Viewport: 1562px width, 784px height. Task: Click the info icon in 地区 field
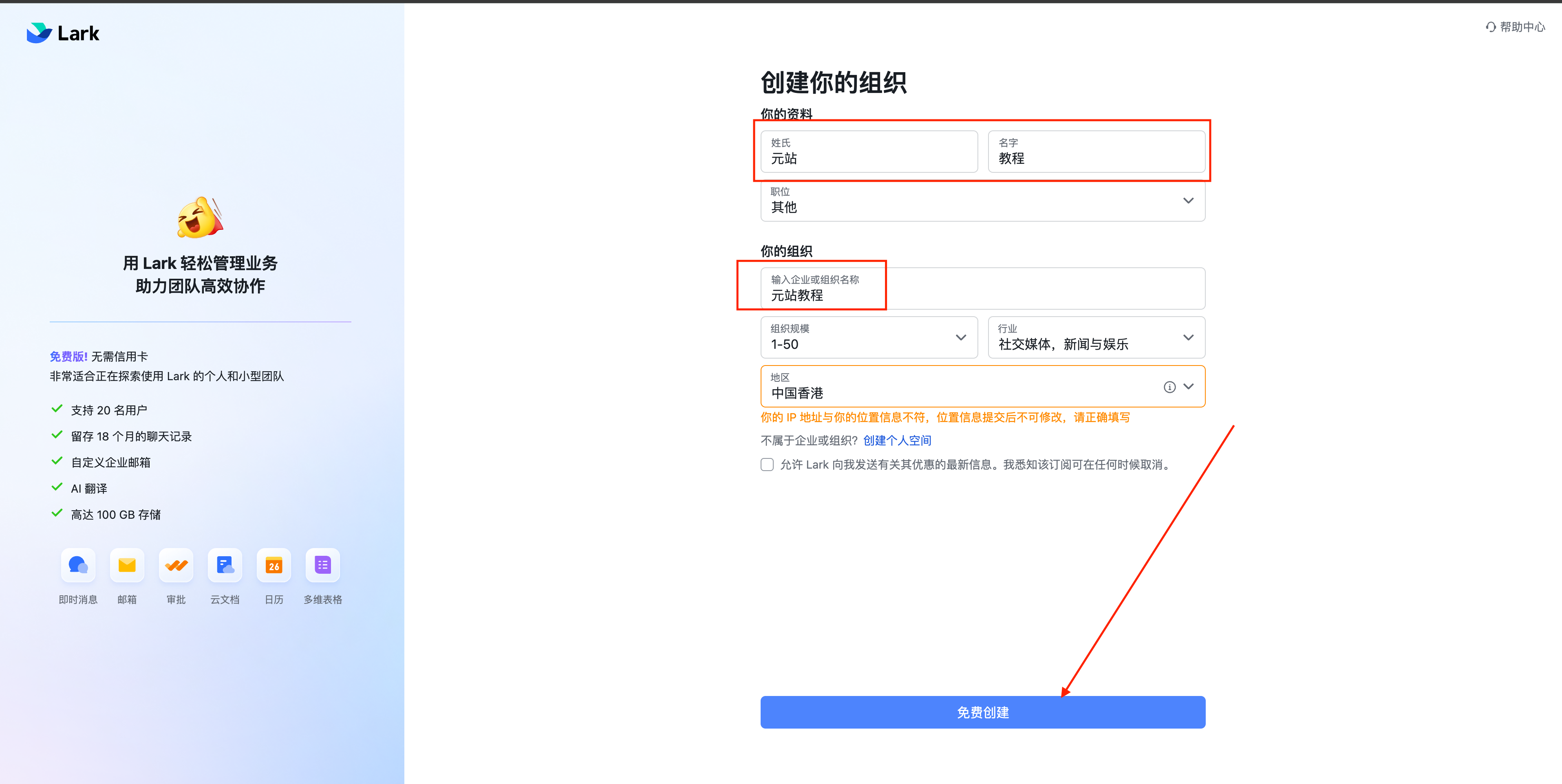[x=1170, y=387]
